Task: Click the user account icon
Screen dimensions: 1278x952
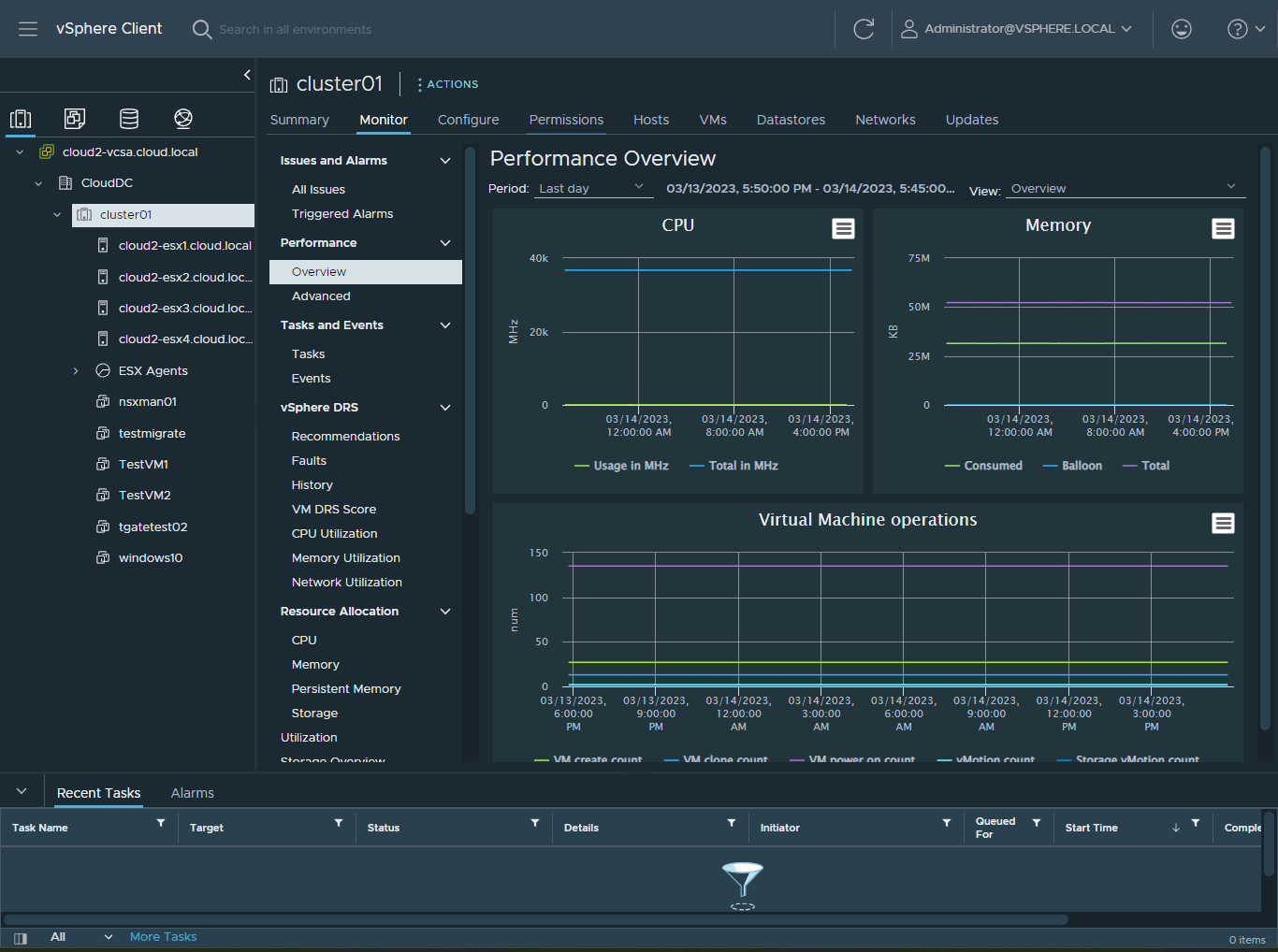Action: (x=908, y=29)
